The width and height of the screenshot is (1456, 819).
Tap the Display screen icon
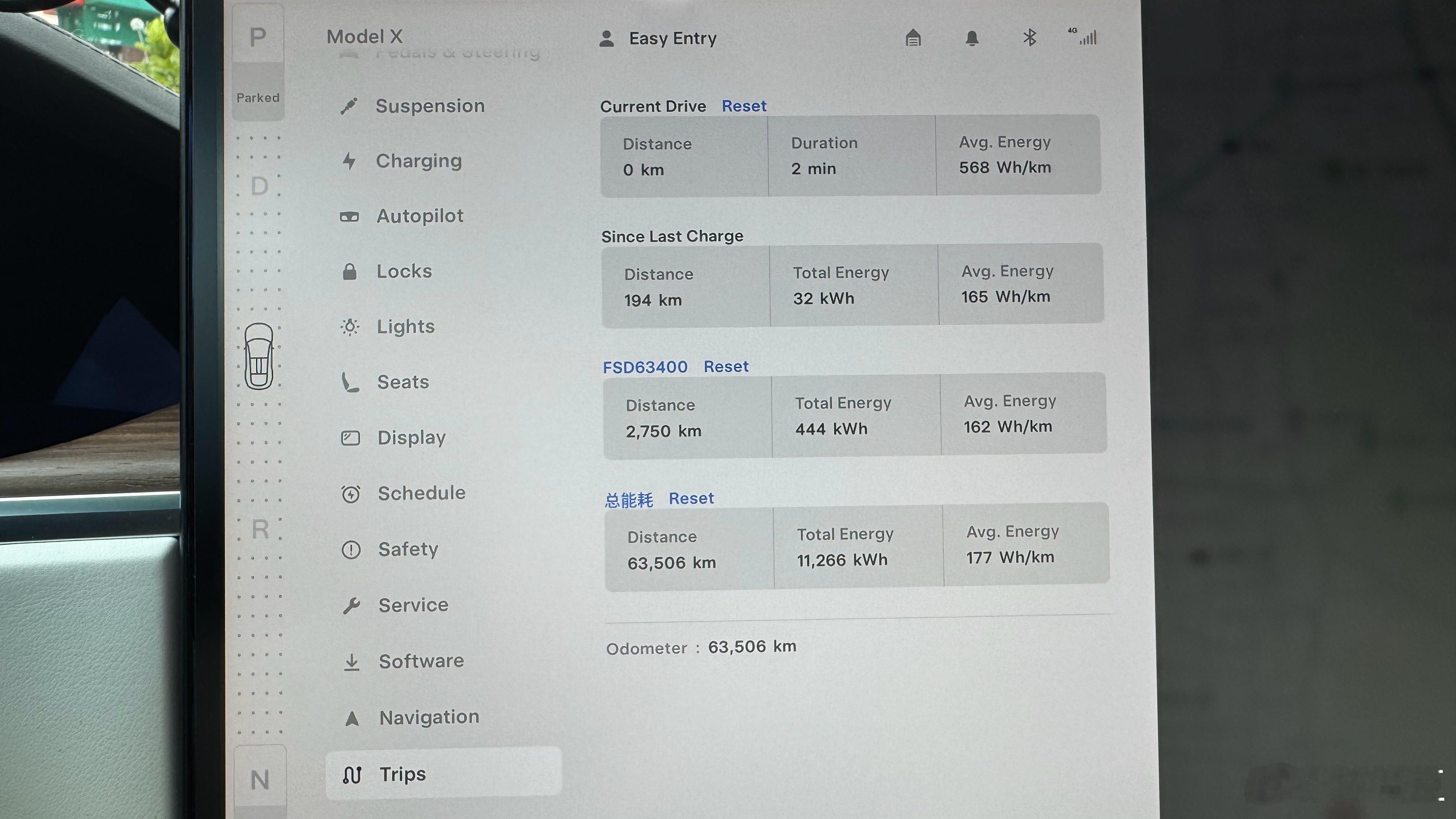(350, 438)
